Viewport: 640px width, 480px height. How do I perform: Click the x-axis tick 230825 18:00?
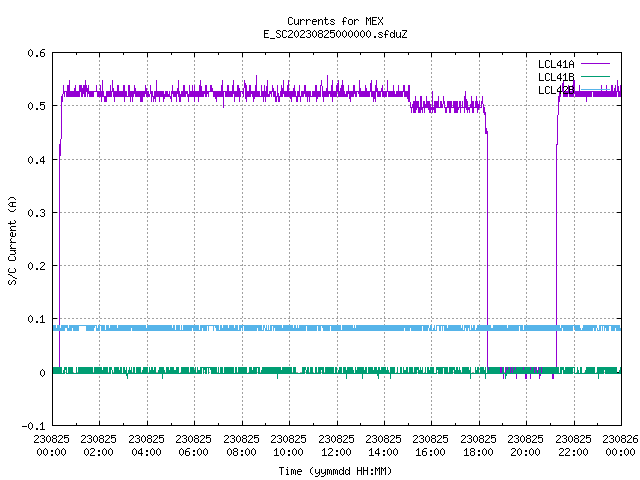click(478, 445)
